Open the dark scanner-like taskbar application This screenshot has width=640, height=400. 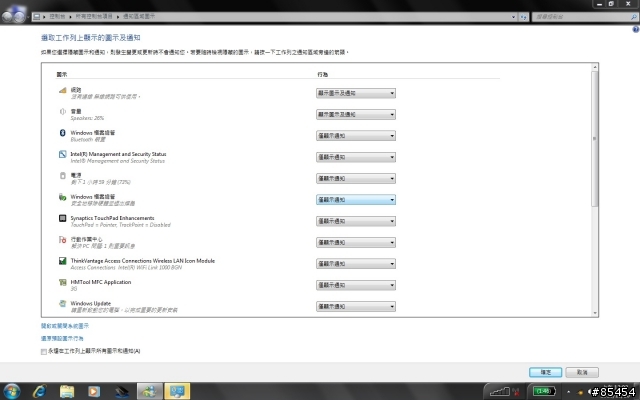tap(121, 391)
